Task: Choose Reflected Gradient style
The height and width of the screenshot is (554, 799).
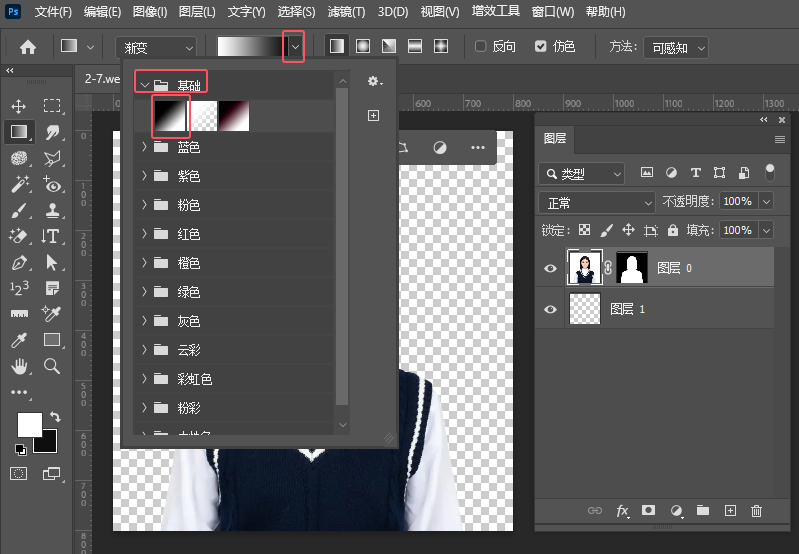Action: click(415, 46)
